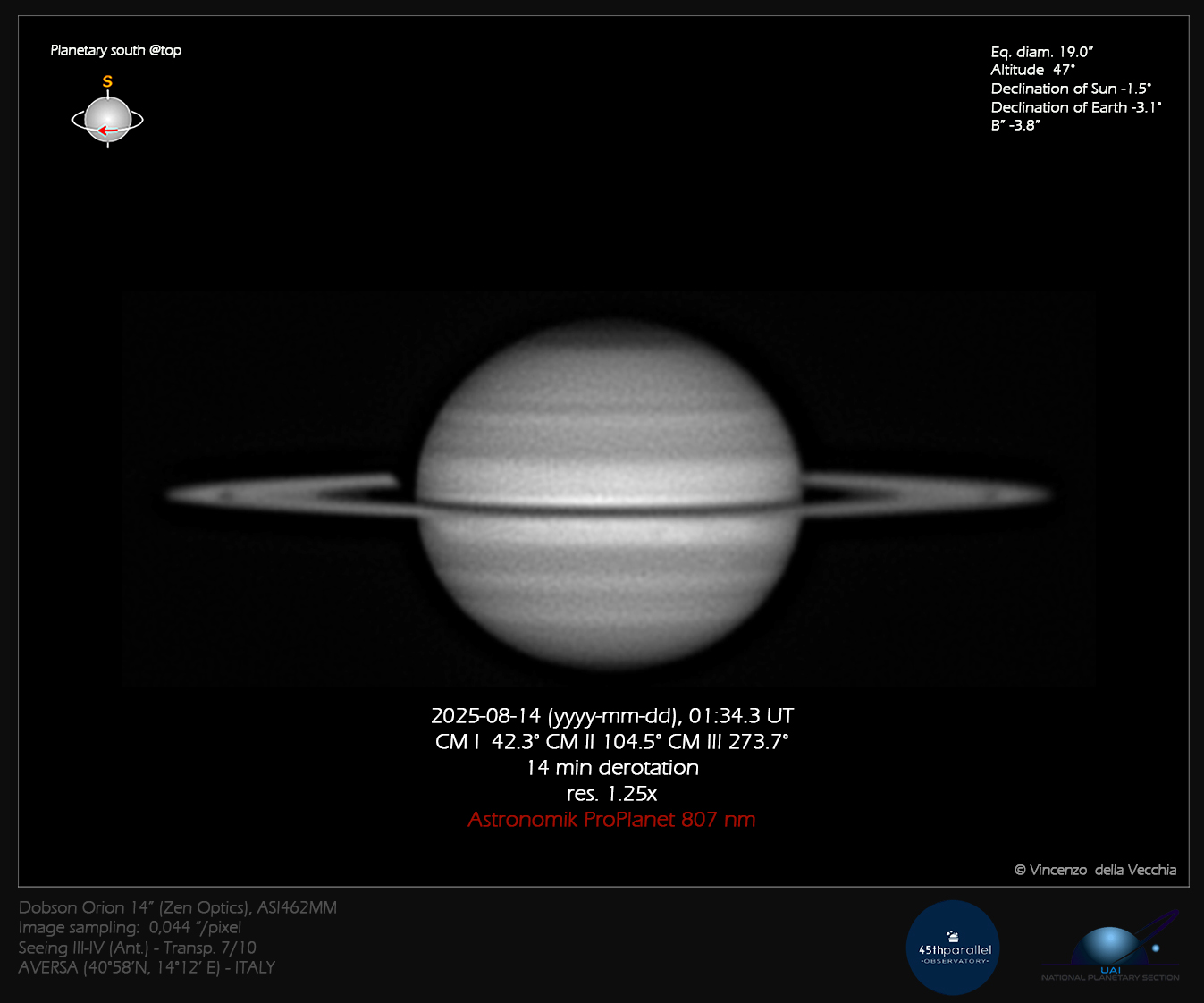Click the 'Eq. diam. 19.0' text

tap(1041, 52)
